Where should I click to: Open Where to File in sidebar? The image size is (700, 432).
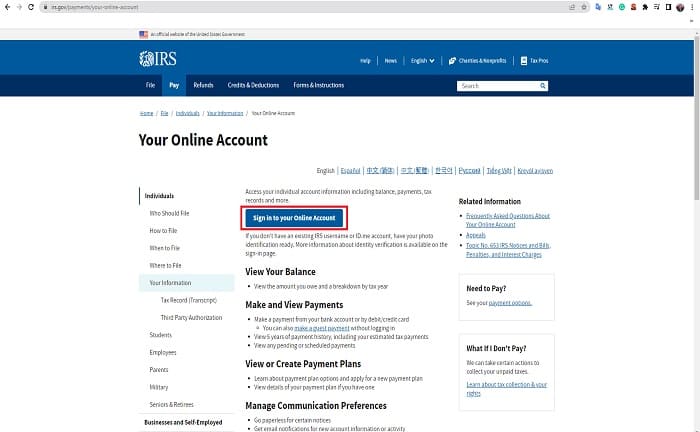click(166, 266)
